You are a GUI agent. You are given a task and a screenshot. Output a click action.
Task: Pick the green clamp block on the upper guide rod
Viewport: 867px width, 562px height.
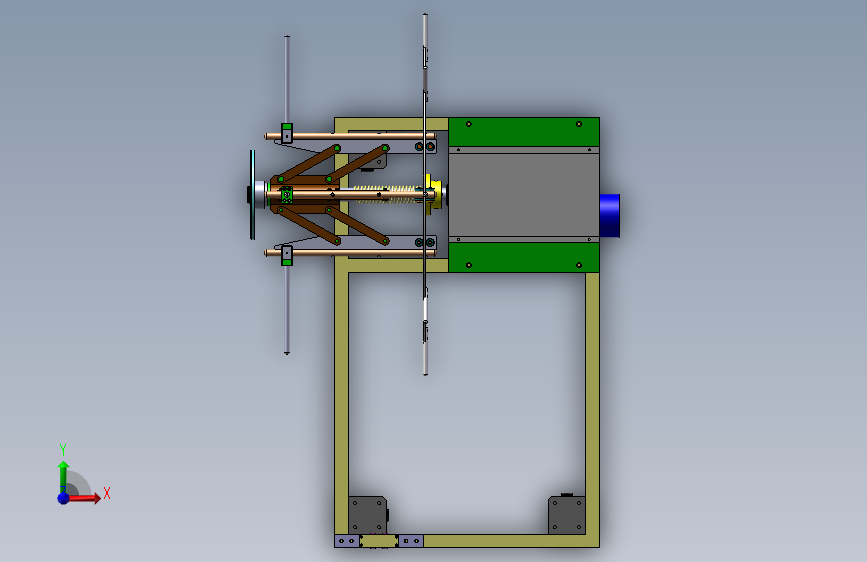point(287,133)
